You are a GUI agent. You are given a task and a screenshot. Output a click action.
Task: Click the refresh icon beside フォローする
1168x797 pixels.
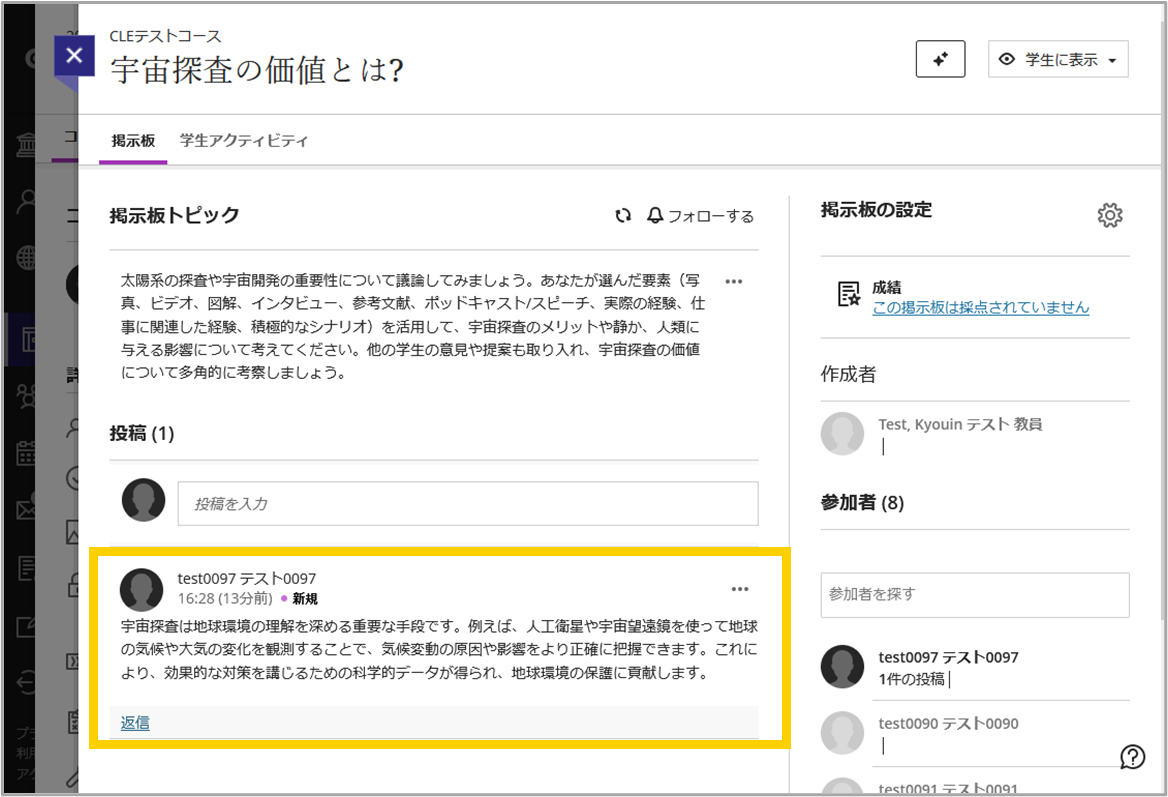pyautogui.click(x=623, y=215)
